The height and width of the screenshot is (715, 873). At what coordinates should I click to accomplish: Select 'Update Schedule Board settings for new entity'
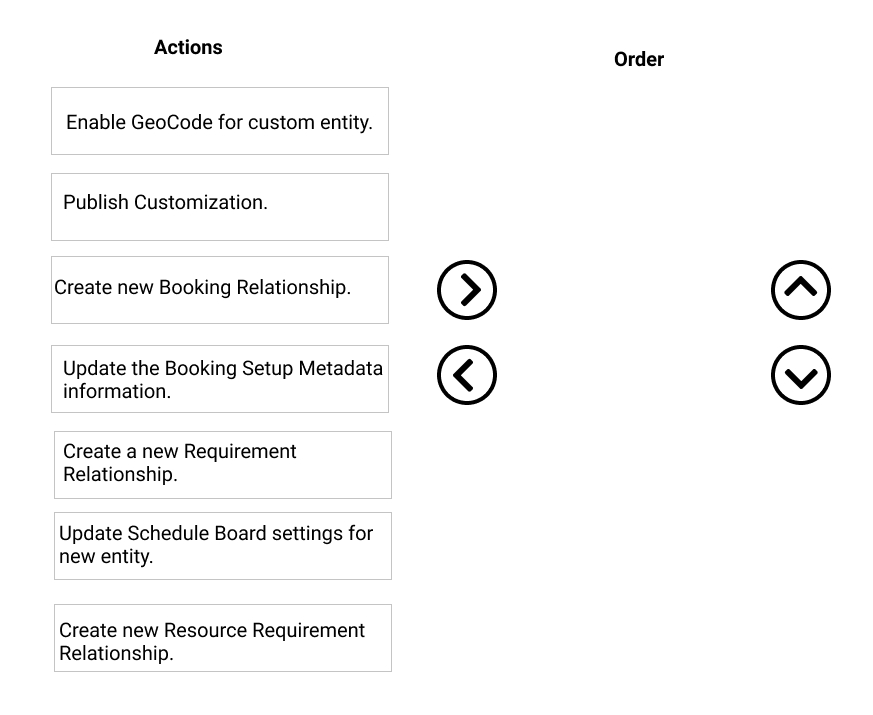[x=223, y=546]
